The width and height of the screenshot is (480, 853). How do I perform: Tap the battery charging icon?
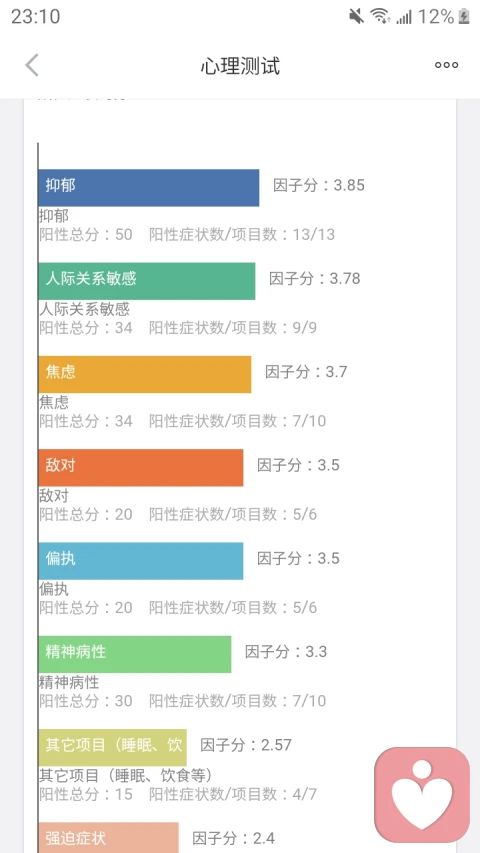[464, 16]
